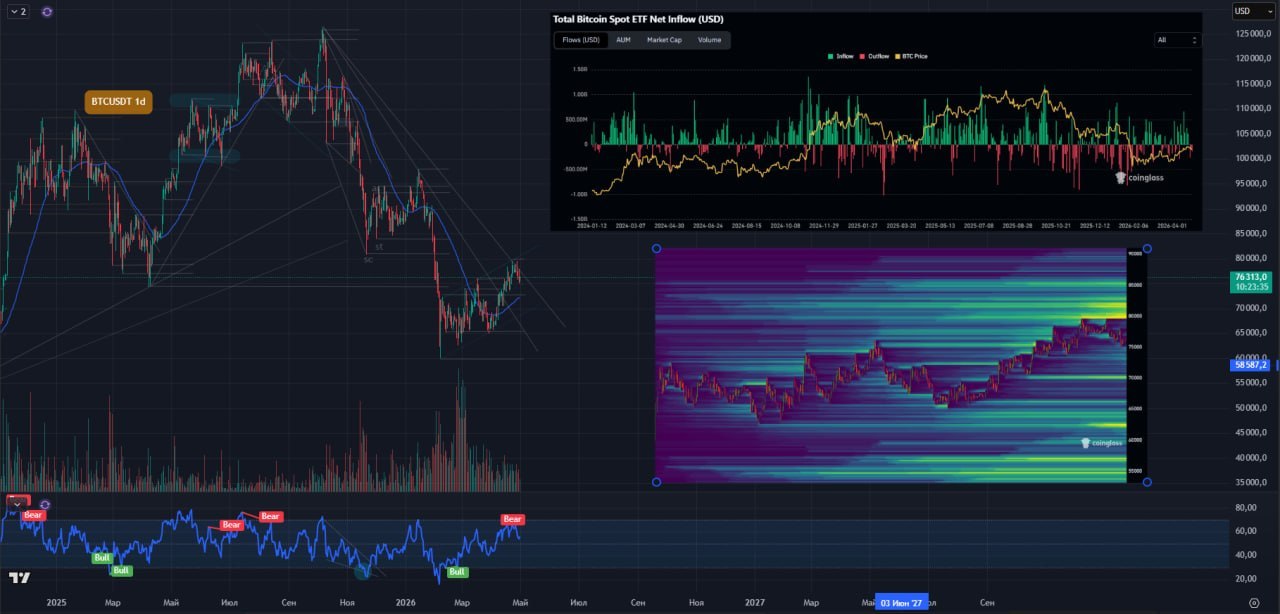
Task: Open the All time range dropdown
Action: (1176, 40)
